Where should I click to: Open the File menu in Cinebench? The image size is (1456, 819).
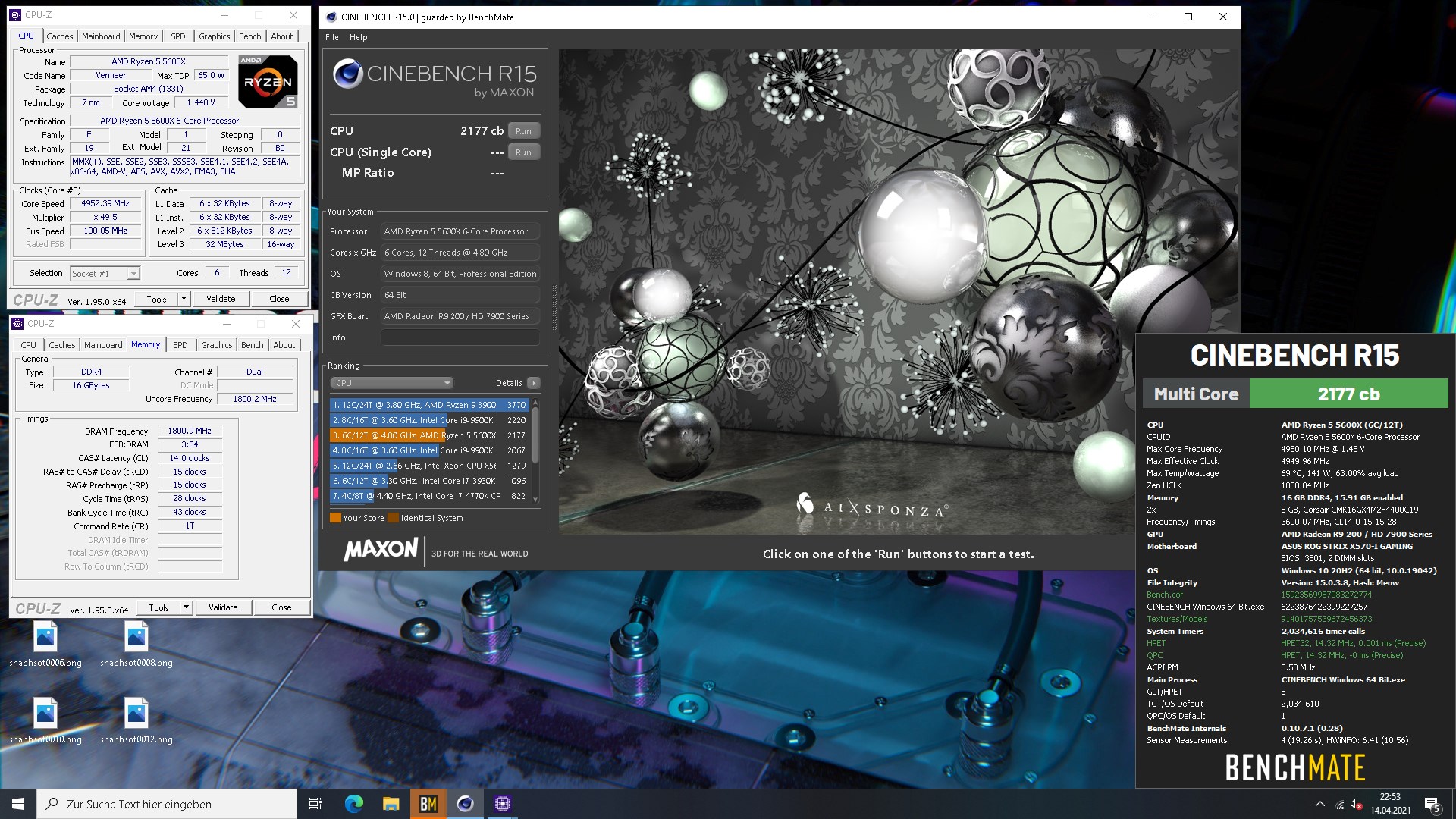click(x=332, y=37)
